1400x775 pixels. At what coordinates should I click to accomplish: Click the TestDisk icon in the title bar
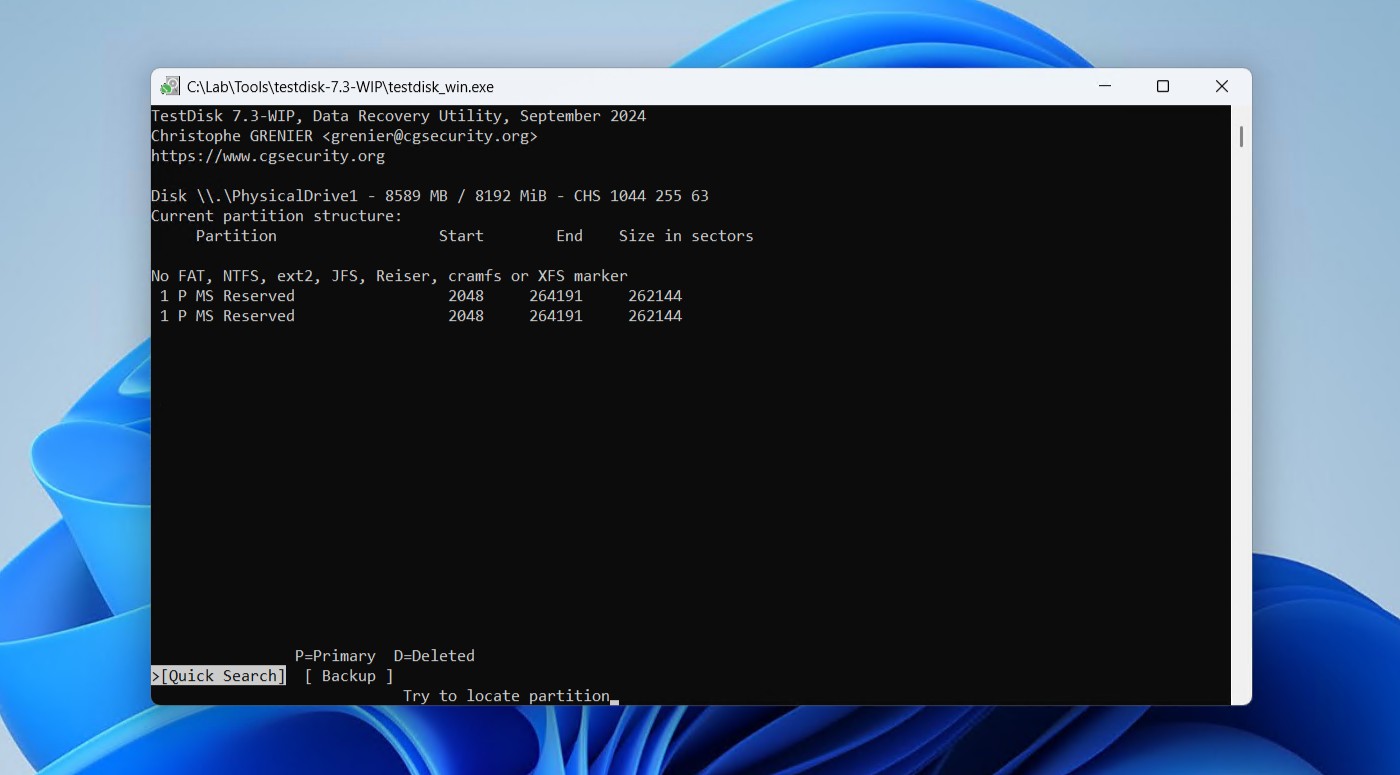(170, 87)
